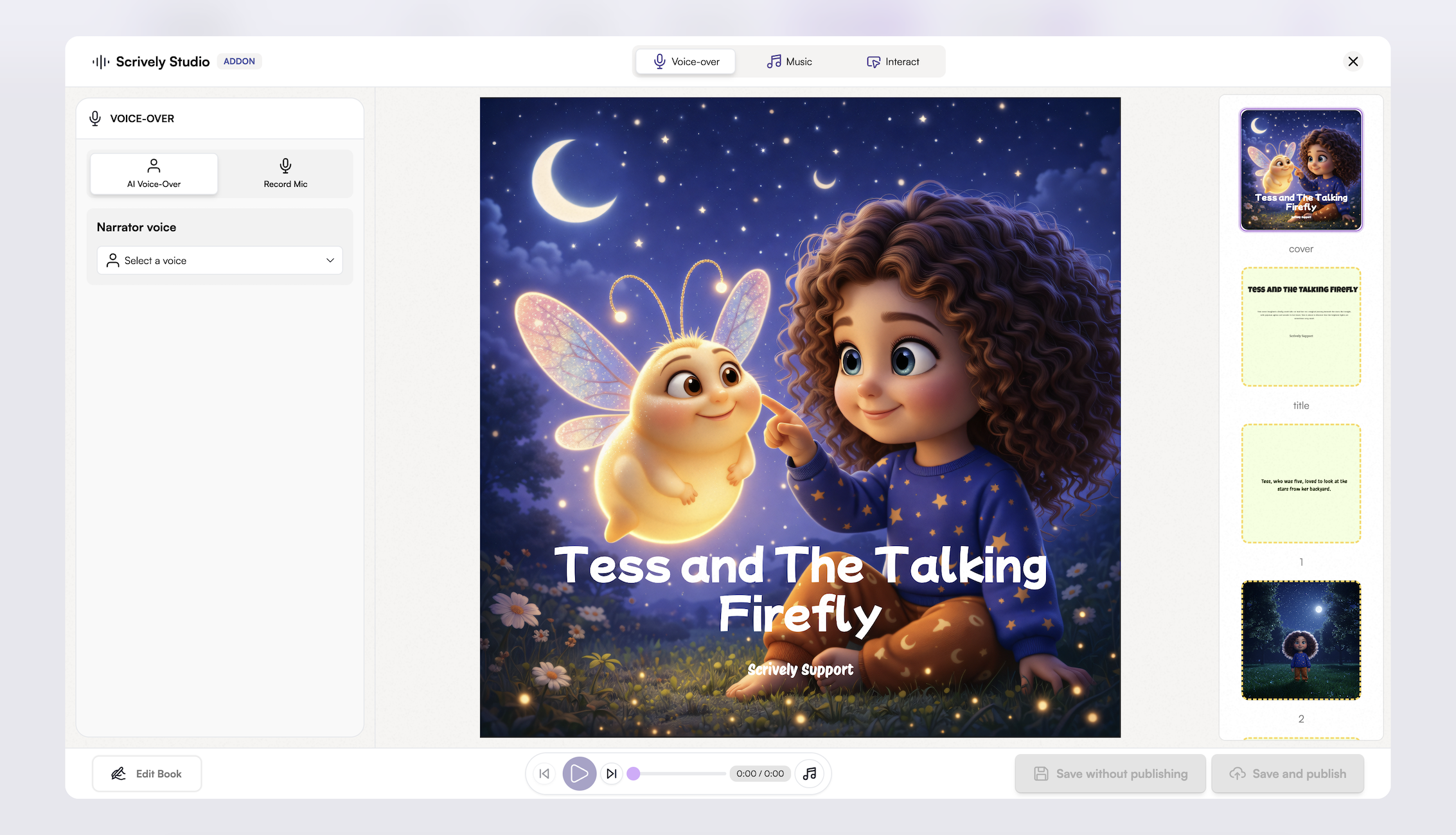1456x835 pixels.
Task: Click Save without publishing button
Action: coord(1110,773)
